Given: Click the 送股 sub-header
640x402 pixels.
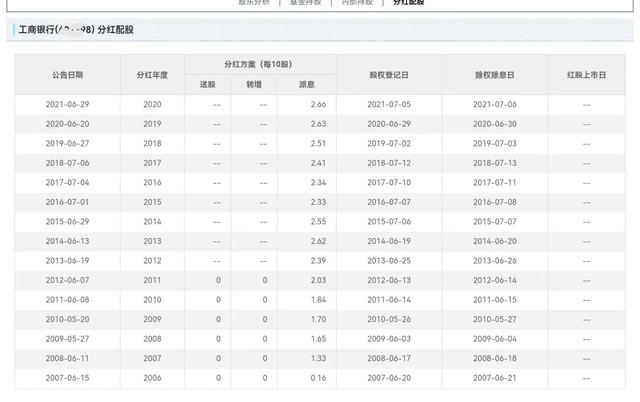Looking at the screenshot, I should point(207,84).
